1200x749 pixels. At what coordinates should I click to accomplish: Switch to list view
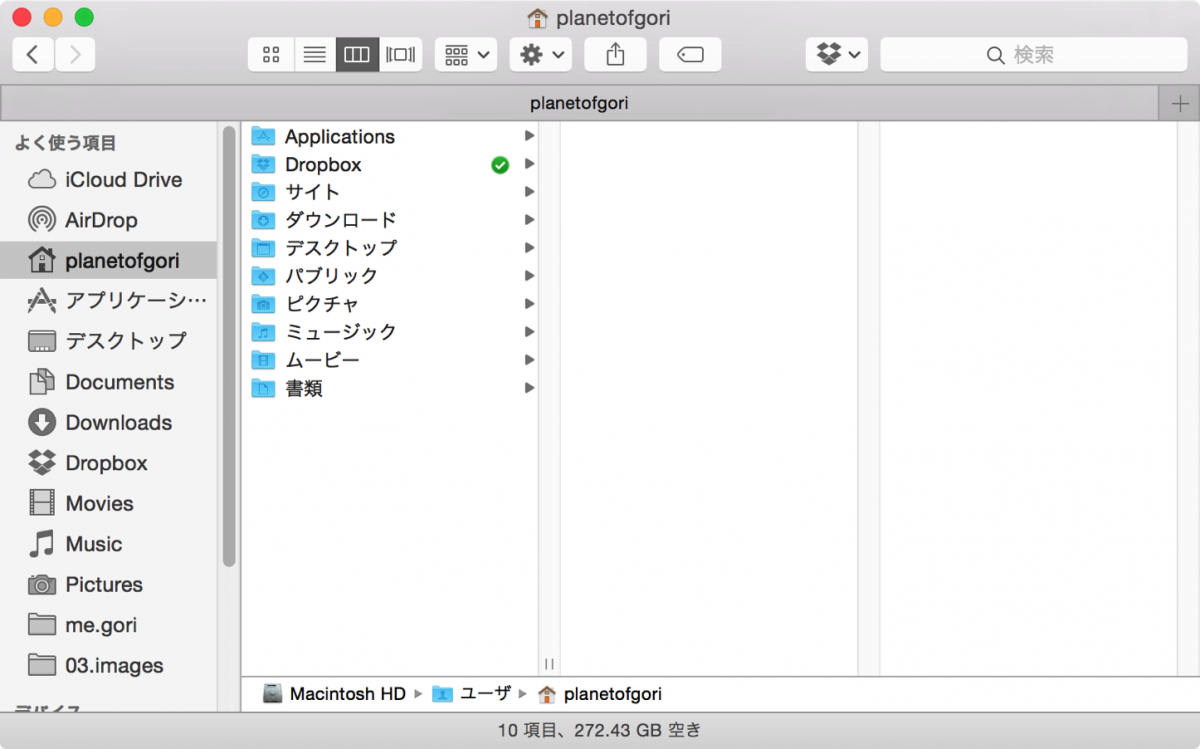(313, 54)
